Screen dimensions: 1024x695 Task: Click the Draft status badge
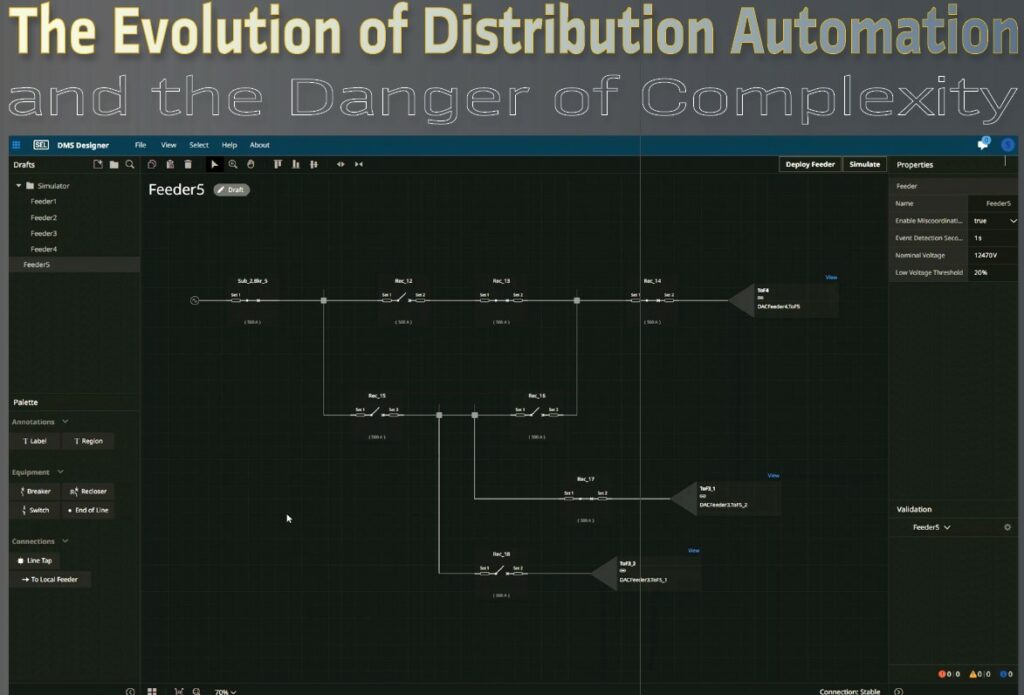pyautogui.click(x=231, y=189)
